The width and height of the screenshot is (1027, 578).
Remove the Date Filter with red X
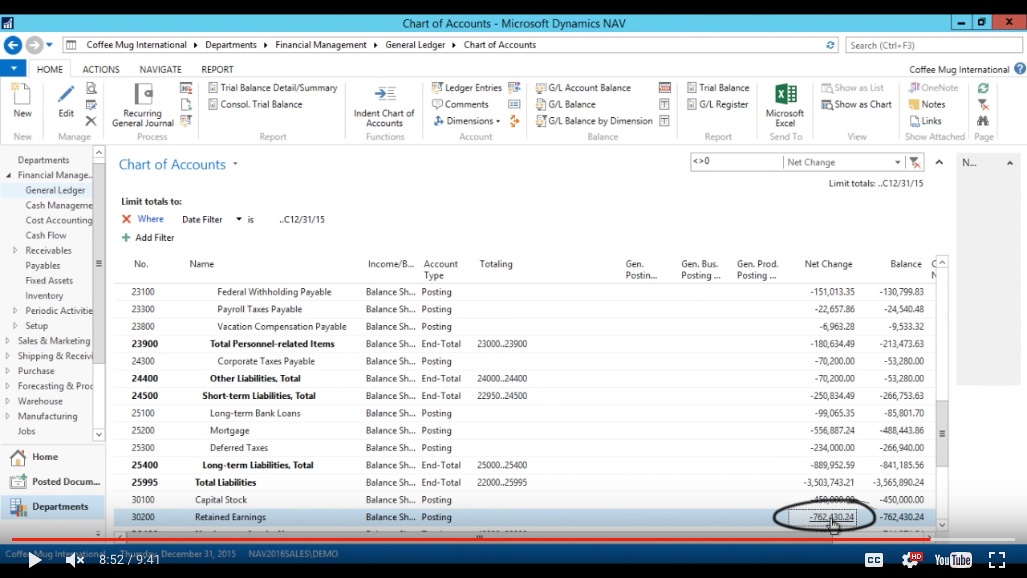126,219
